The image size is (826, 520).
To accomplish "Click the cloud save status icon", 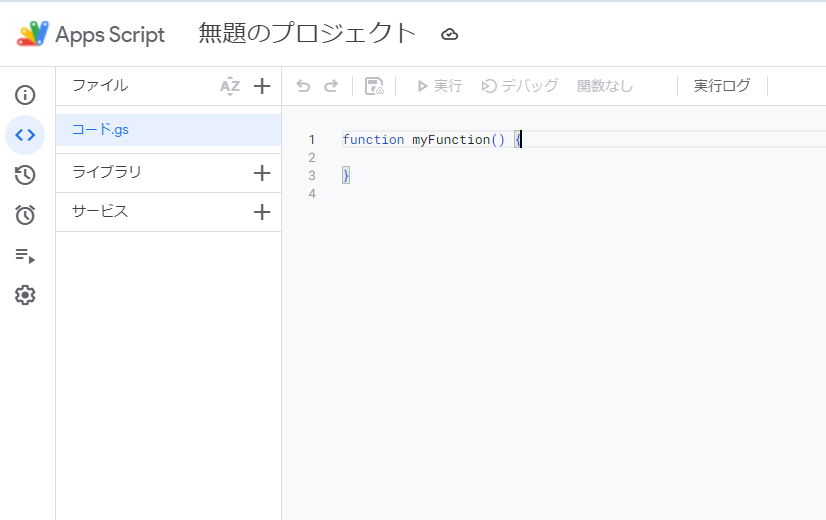I will (x=450, y=34).
